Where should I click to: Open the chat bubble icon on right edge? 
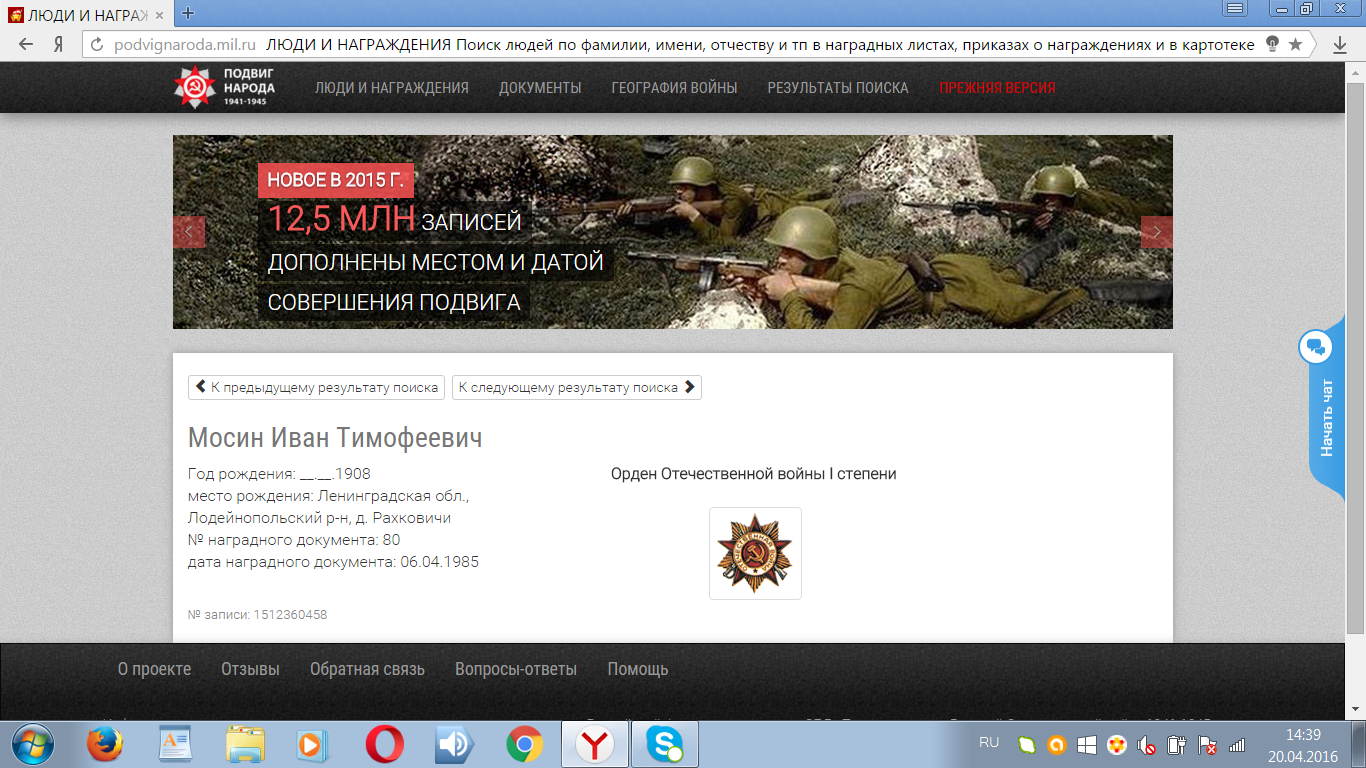click(1316, 348)
